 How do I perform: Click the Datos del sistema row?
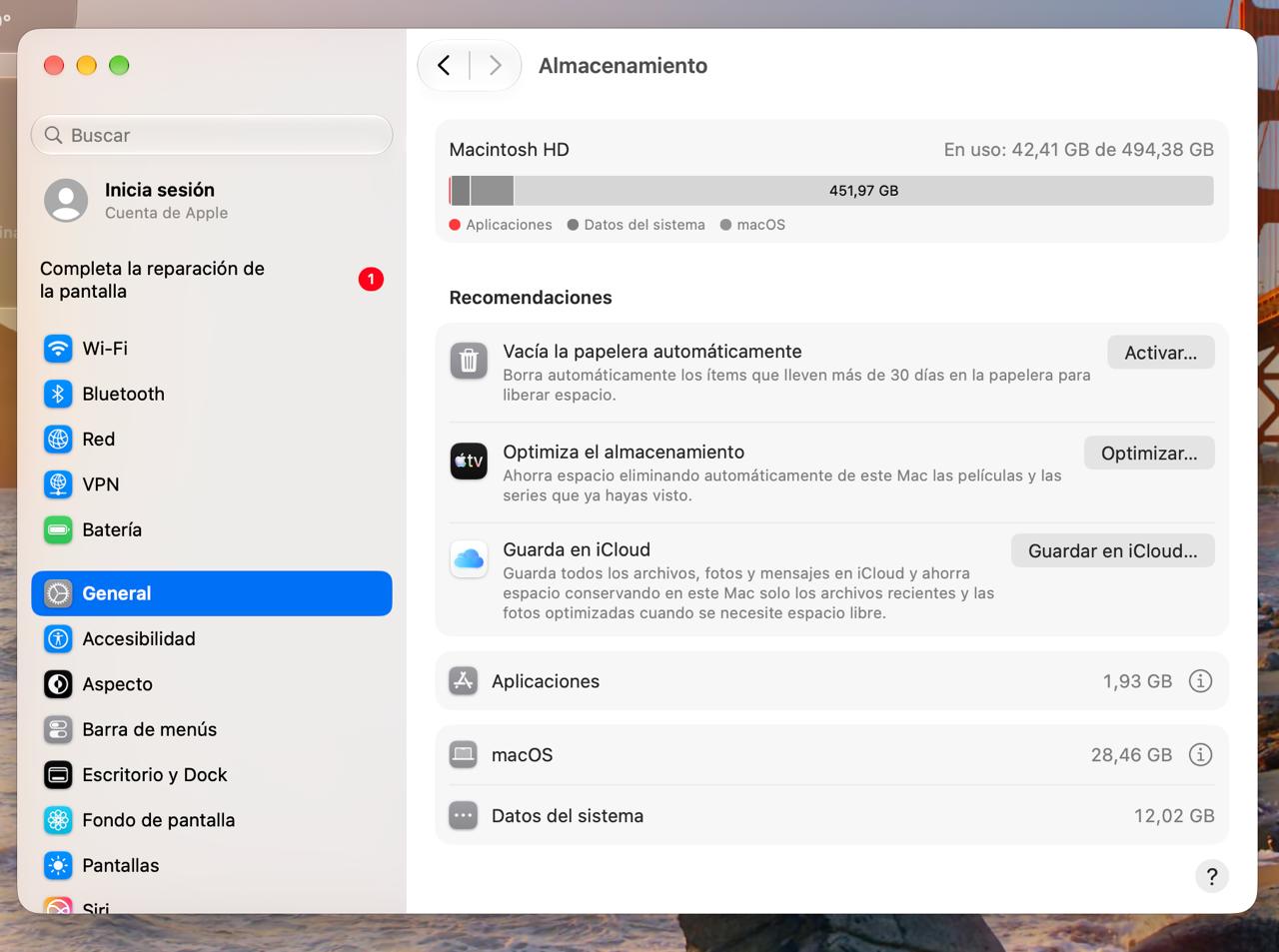(831, 816)
